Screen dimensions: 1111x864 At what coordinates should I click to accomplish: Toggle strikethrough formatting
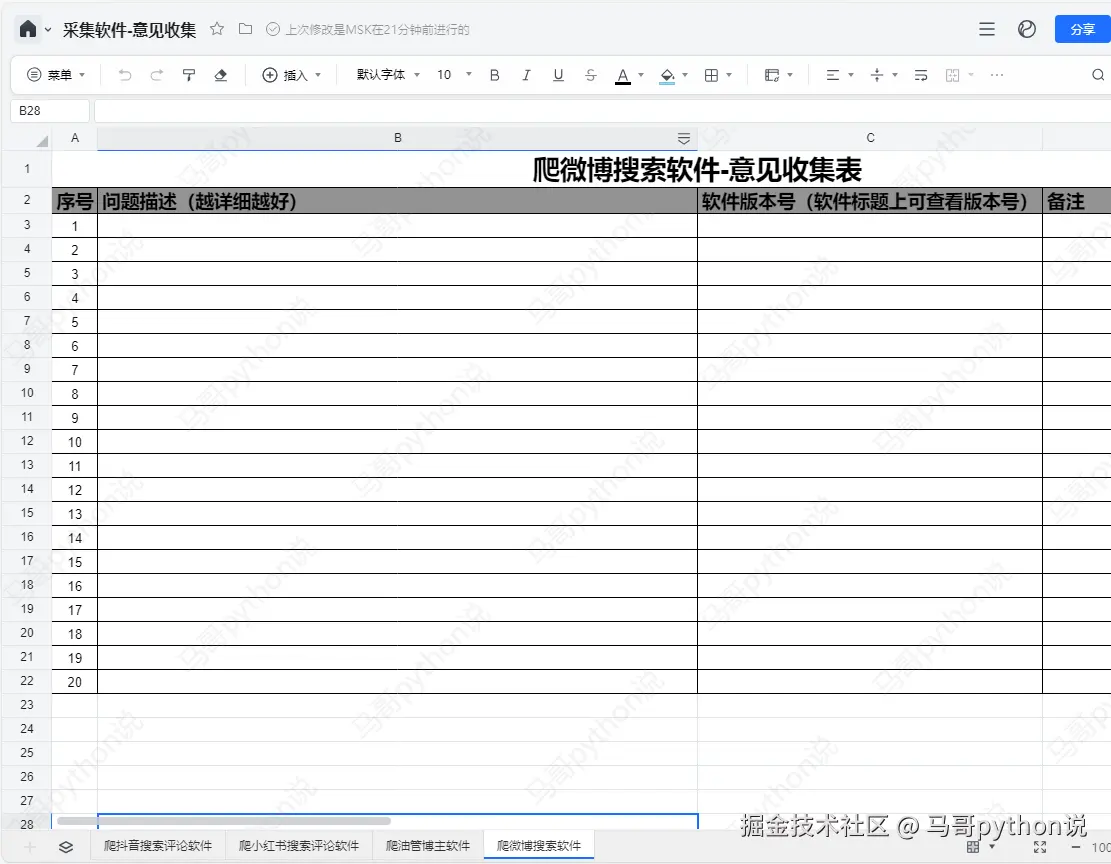(590, 74)
